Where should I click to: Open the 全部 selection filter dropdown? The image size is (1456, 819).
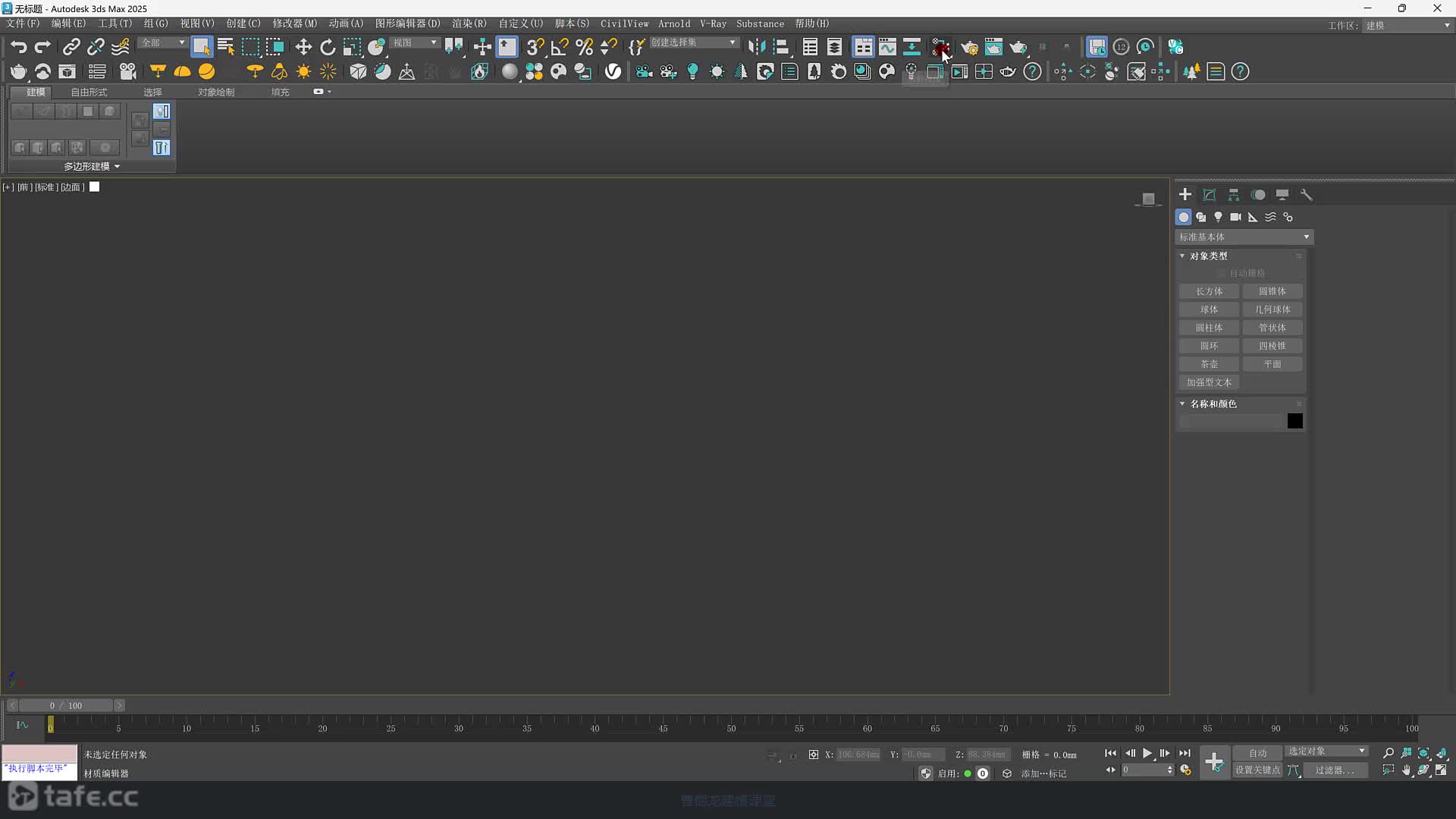click(162, 42)
